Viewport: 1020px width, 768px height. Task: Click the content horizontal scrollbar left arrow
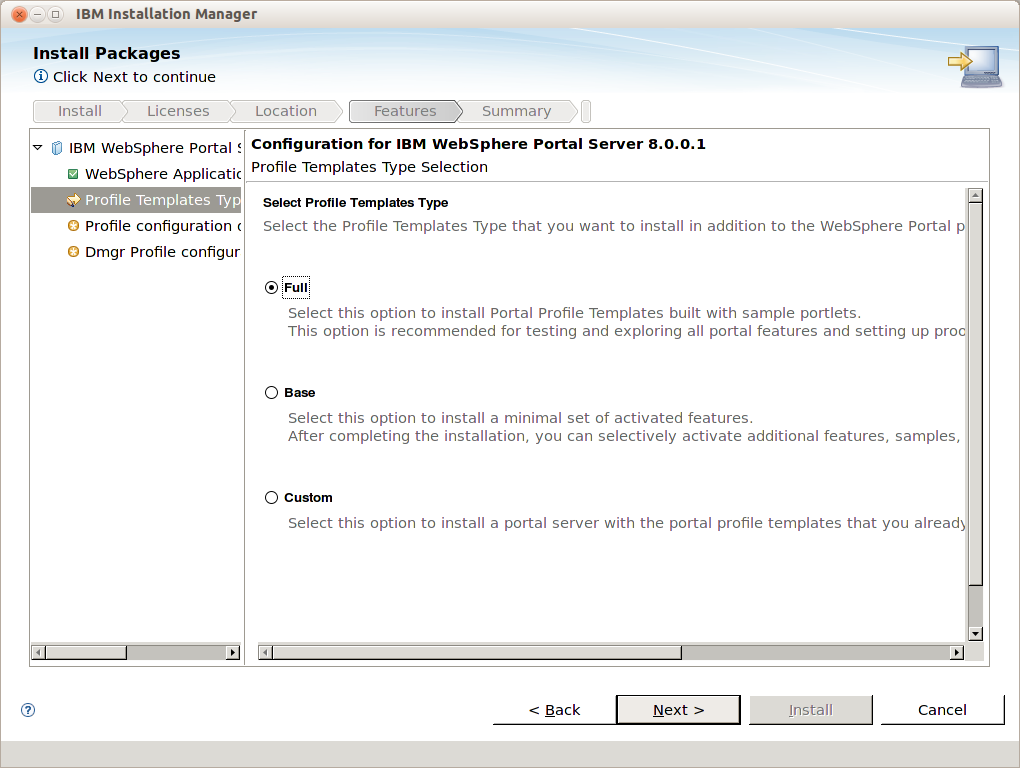pyautogui.click(x=265, y=652)
